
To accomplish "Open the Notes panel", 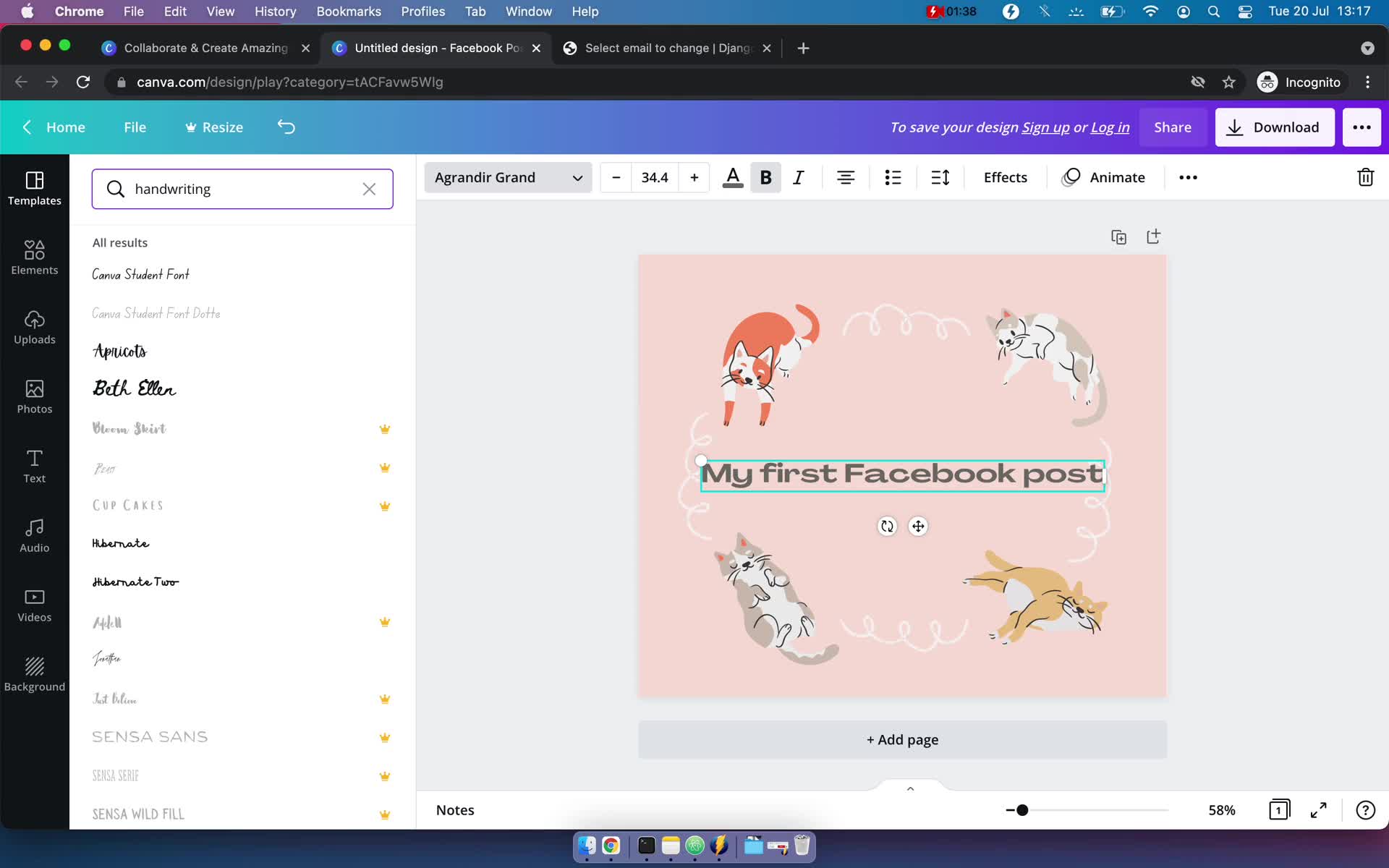I will pos(455,810).
